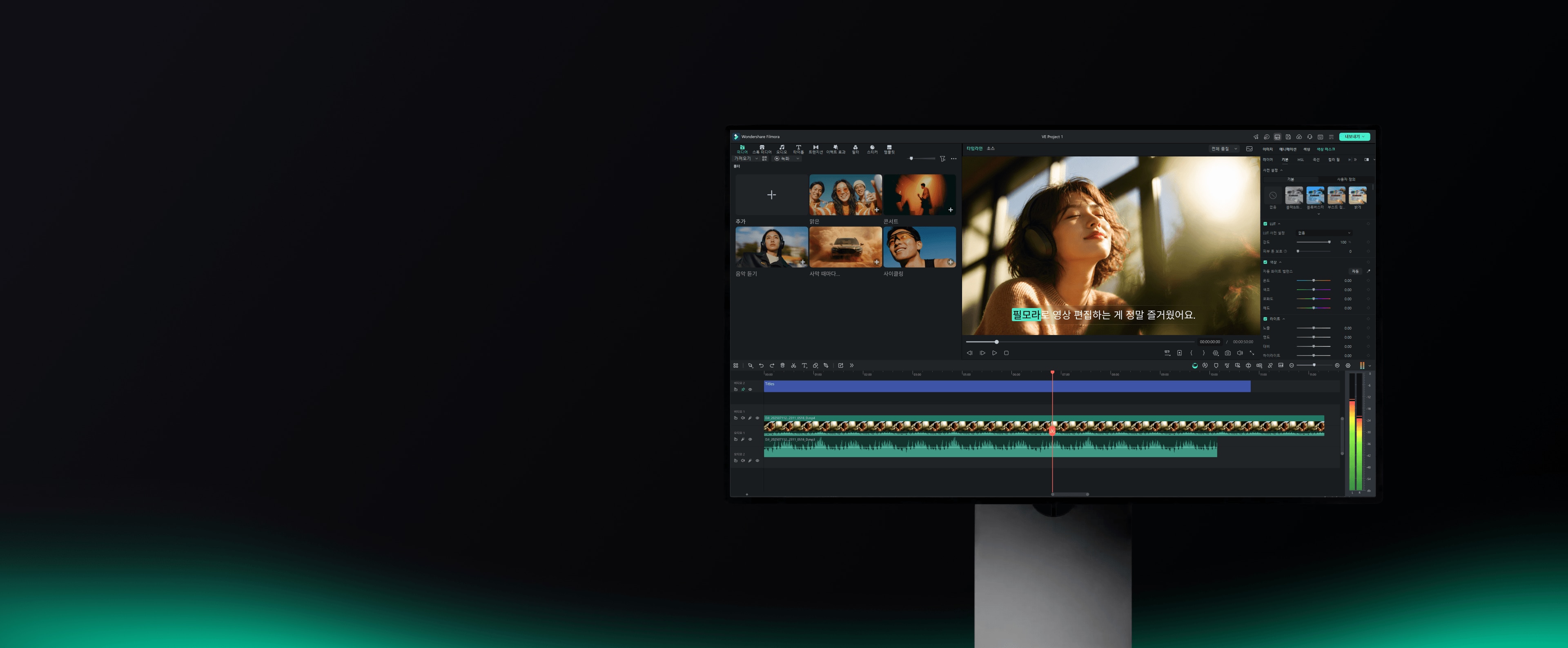The height and width of the screenshot is (648, 1568).
Task: Open the 트랜지션 transitions icon
Action: [x=816, y=149]
